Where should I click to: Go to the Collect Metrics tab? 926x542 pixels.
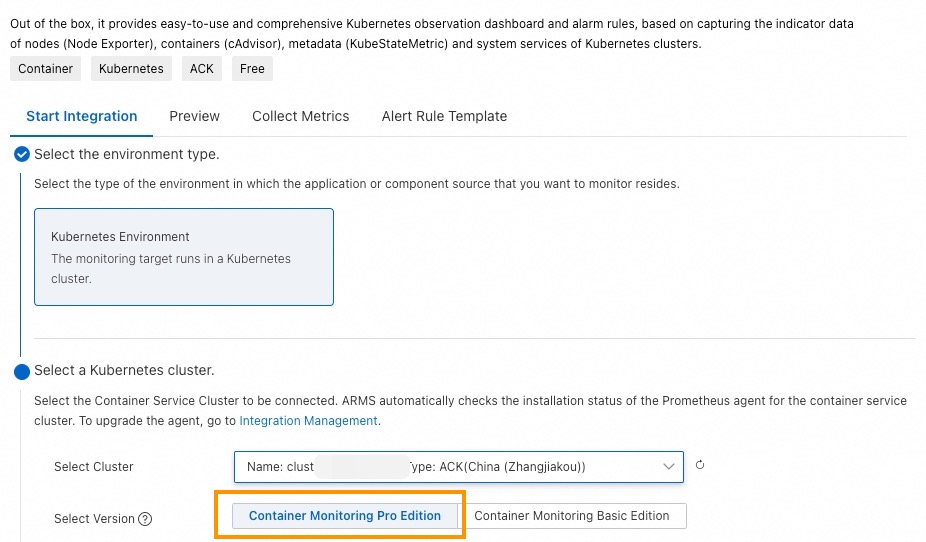tap(301, 116)
